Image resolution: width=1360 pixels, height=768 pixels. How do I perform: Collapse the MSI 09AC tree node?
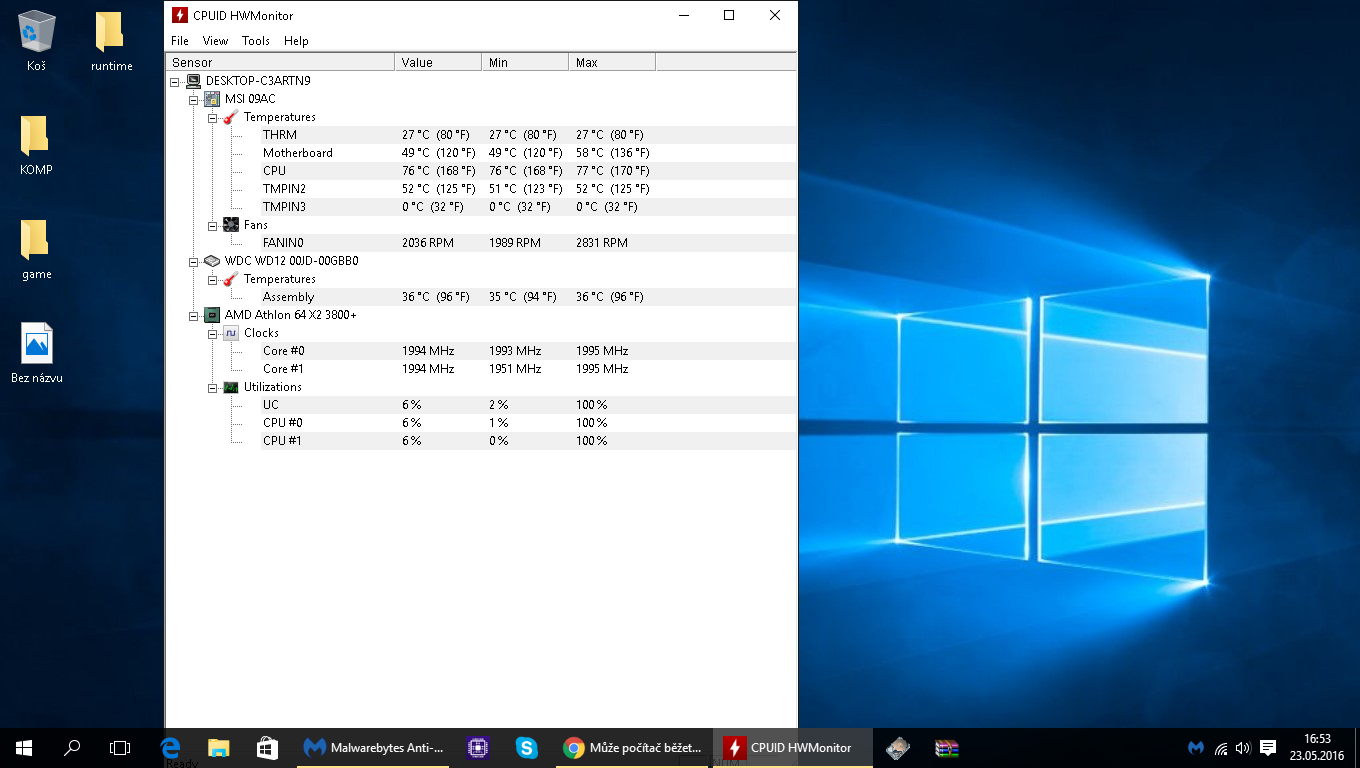pyautogui.click(x=194, y=99)
